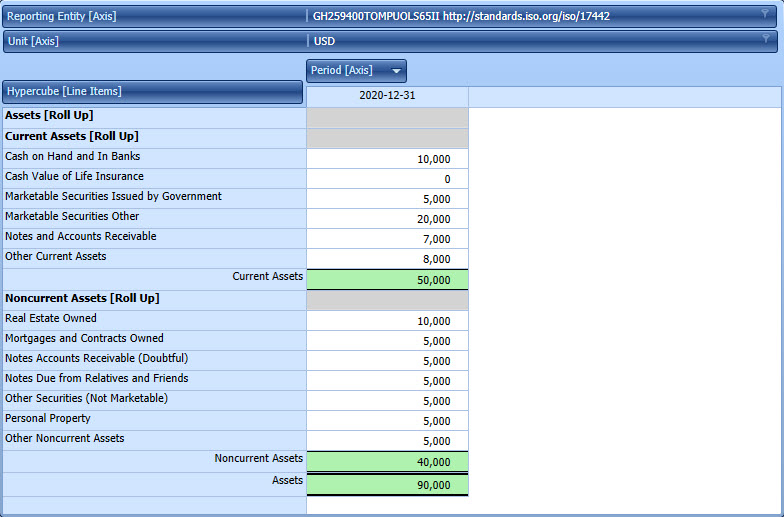Select the Unit [Axis] bar
Image resolution: width=784 pixels, height=517 pixels.
click(390, 42)
